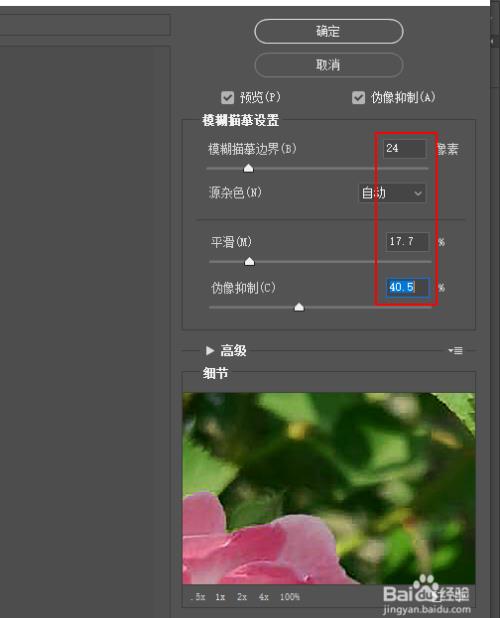The image size is (500, 618).
Task: Set detail zoom to 4x
Action: pos(264,597)
